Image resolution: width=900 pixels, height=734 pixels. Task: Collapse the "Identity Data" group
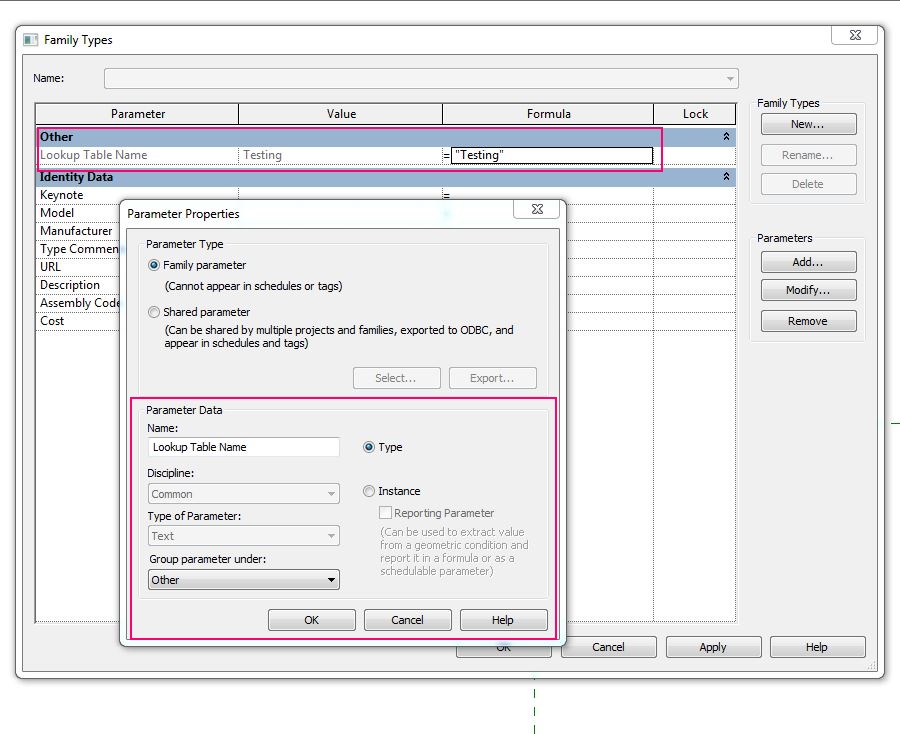[x=728, y=177]
